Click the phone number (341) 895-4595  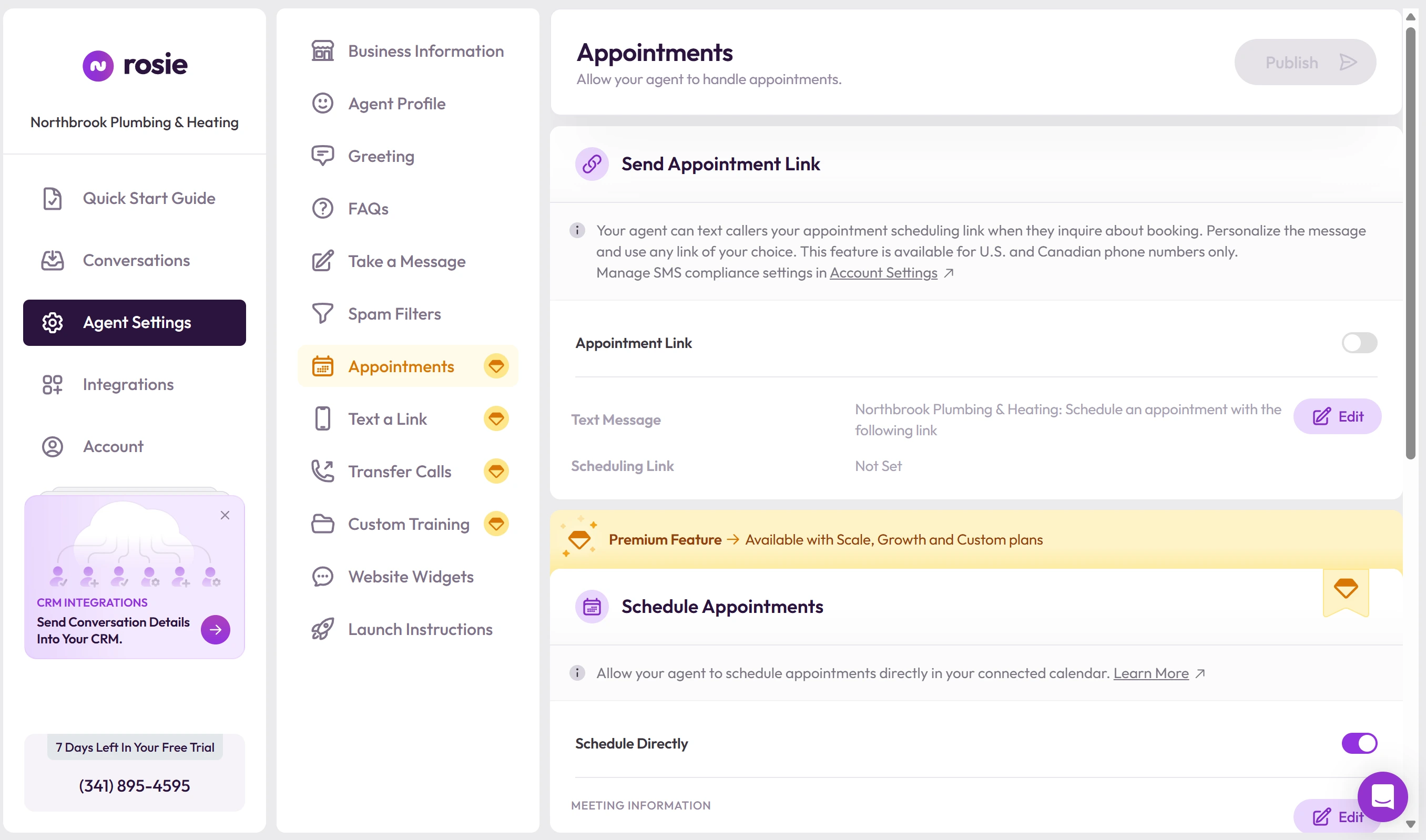[x=134, y=786]
